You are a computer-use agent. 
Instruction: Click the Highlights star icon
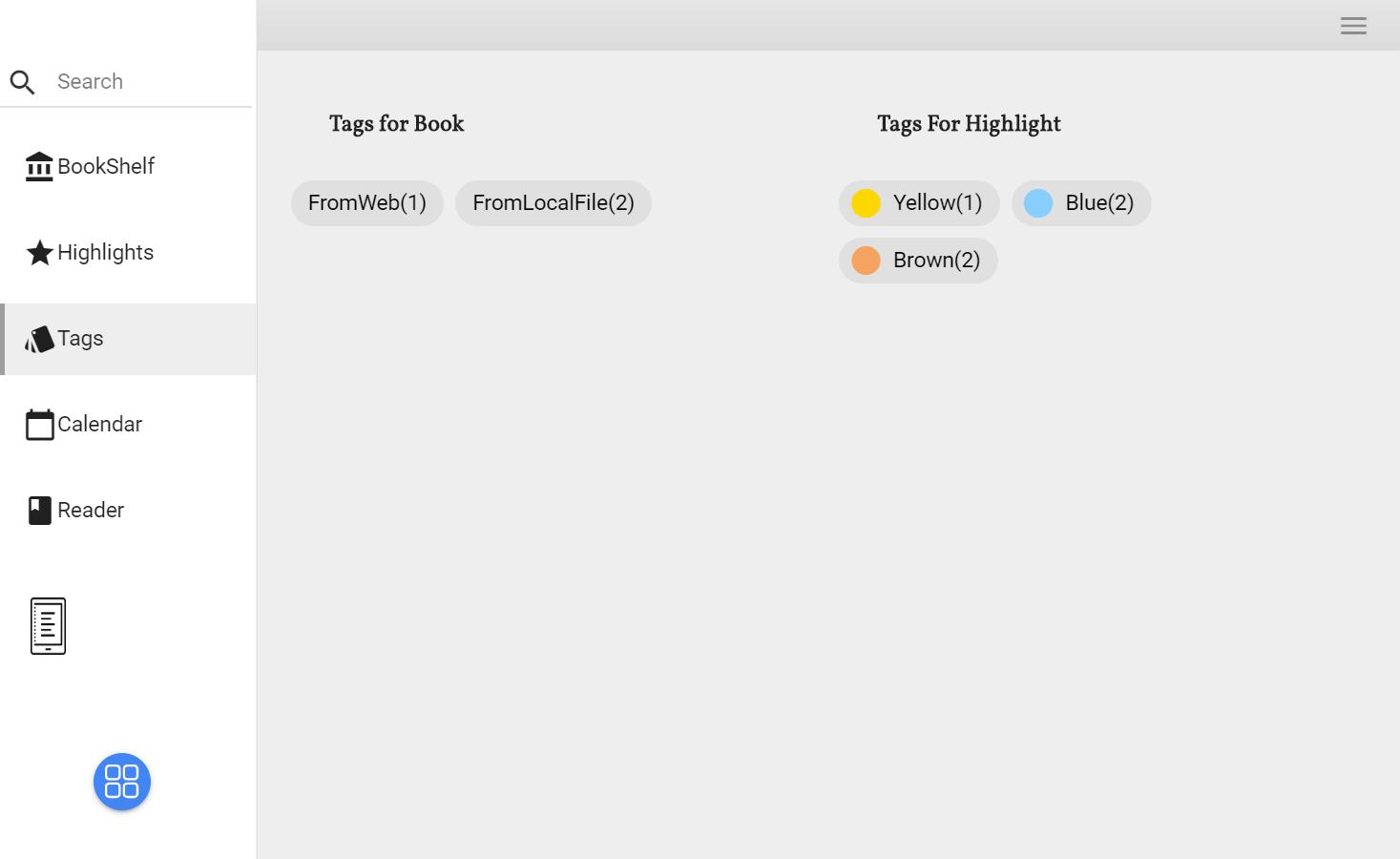point(39,253)
